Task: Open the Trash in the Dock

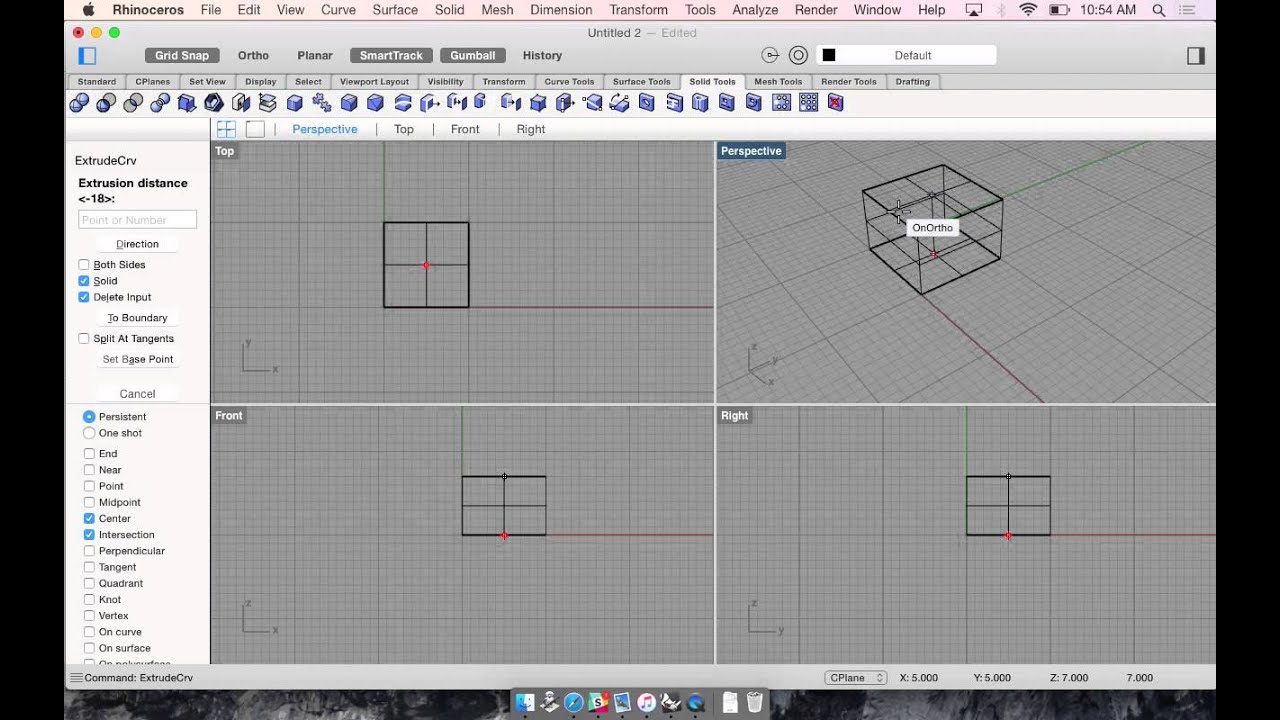Action: tap(754, 702)
